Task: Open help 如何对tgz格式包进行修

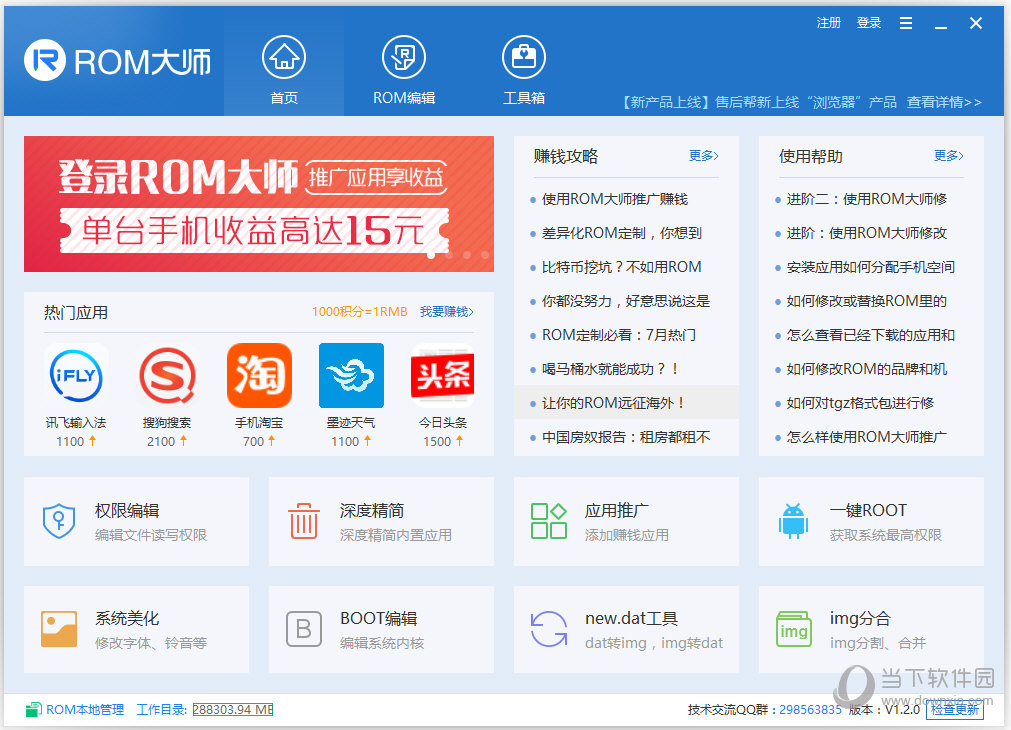Action: tap(860, 403)
